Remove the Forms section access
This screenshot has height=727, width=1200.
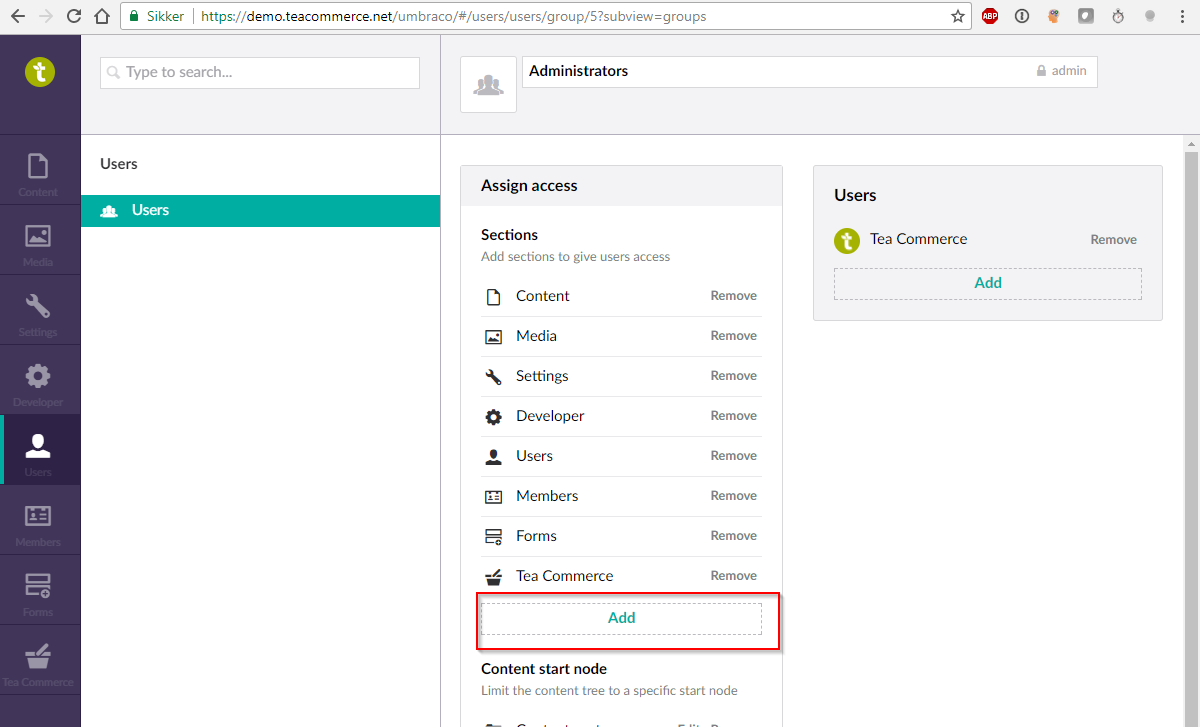pyautogui.click(x=734, y=536)
